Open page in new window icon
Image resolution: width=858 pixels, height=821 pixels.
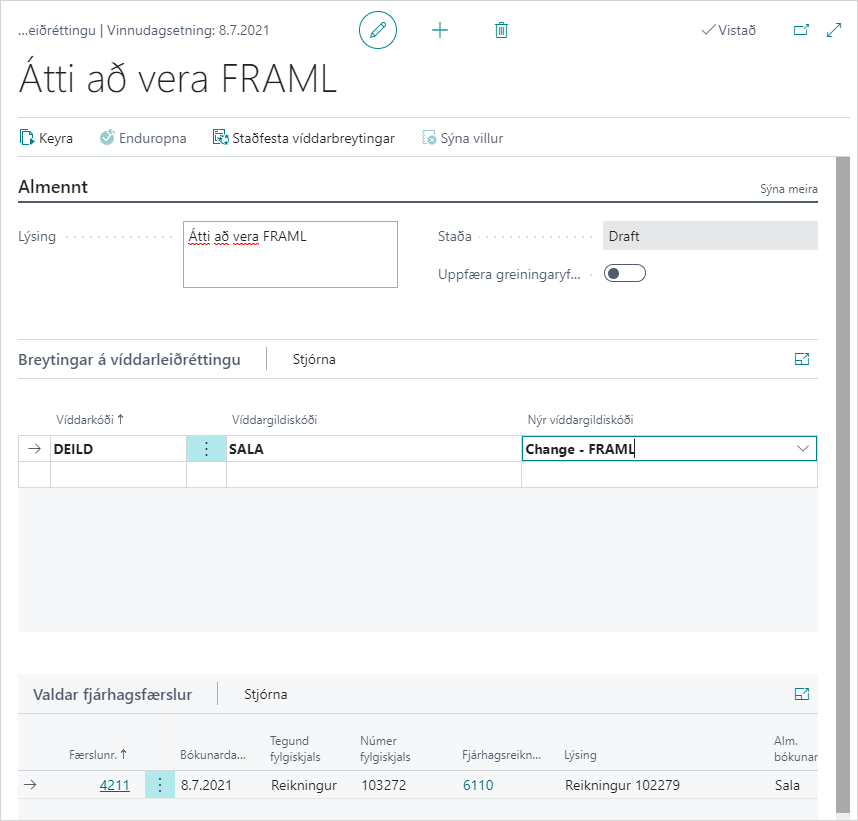pyautogui.click(x=801, y=30)
